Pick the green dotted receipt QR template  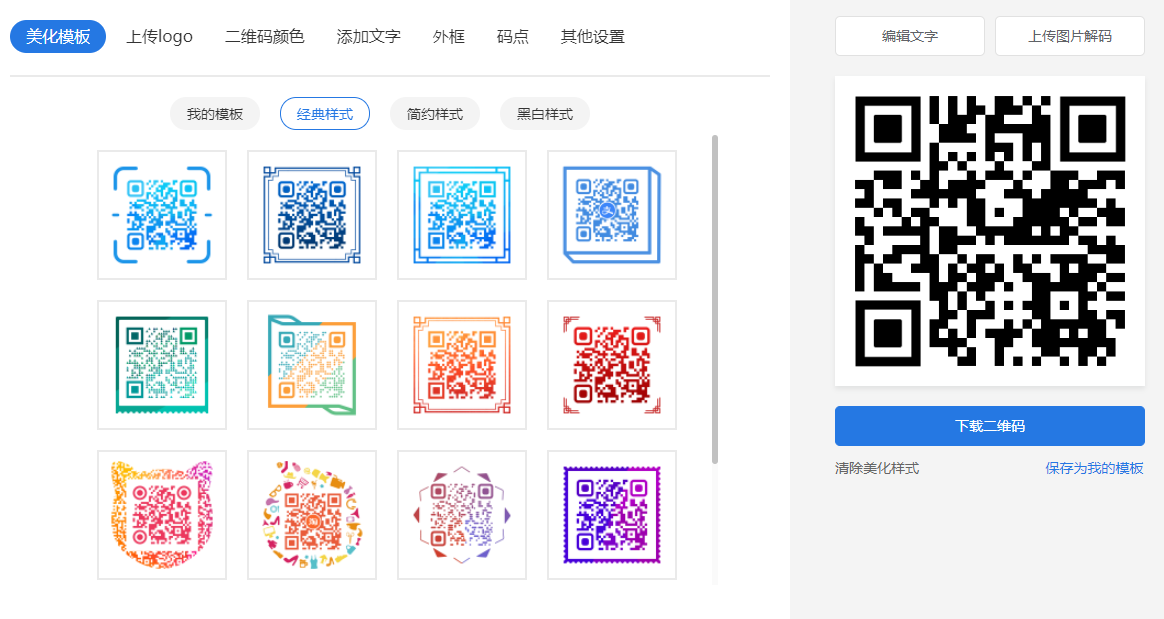162,365
